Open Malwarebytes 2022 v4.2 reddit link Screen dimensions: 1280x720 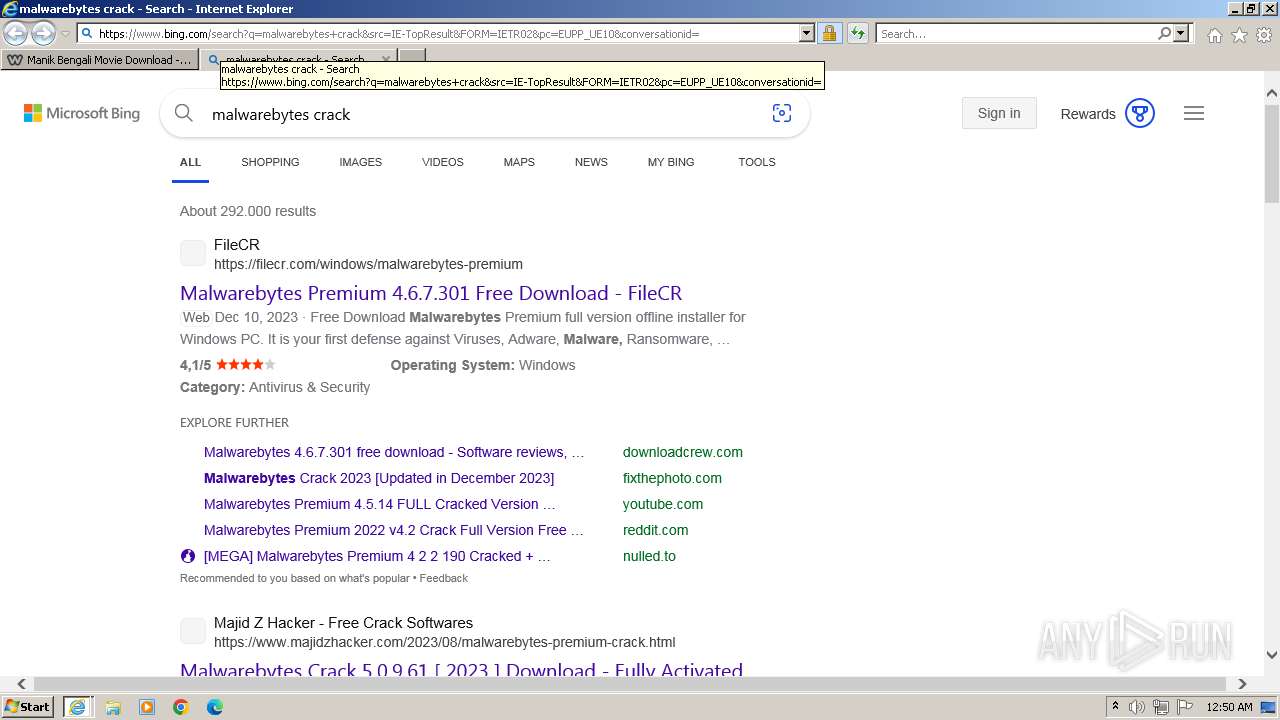point(393,530)
